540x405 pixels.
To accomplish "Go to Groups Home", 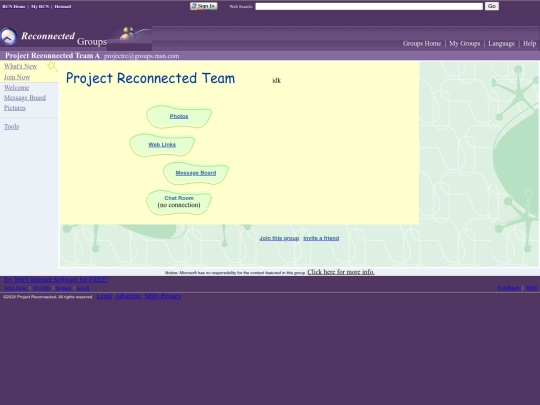I will click(422, 43).
